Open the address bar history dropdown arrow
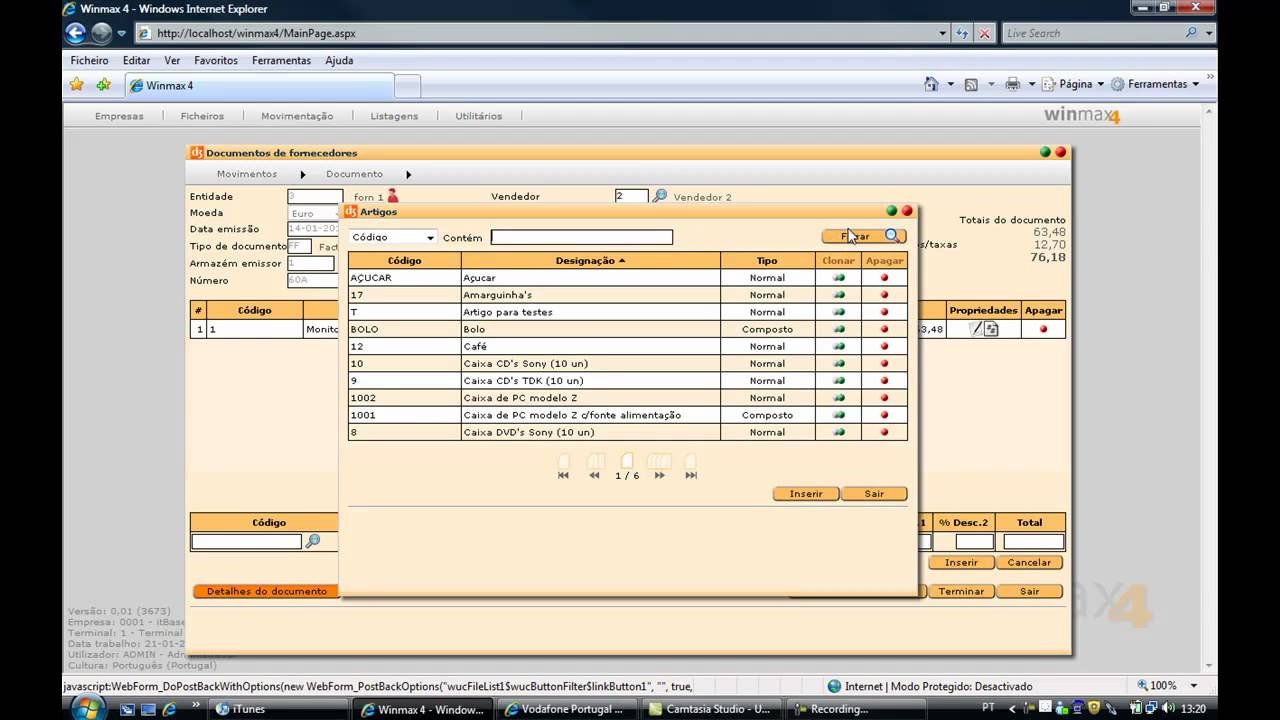This screenshot has height=720, width=1280. coord(941,33)
